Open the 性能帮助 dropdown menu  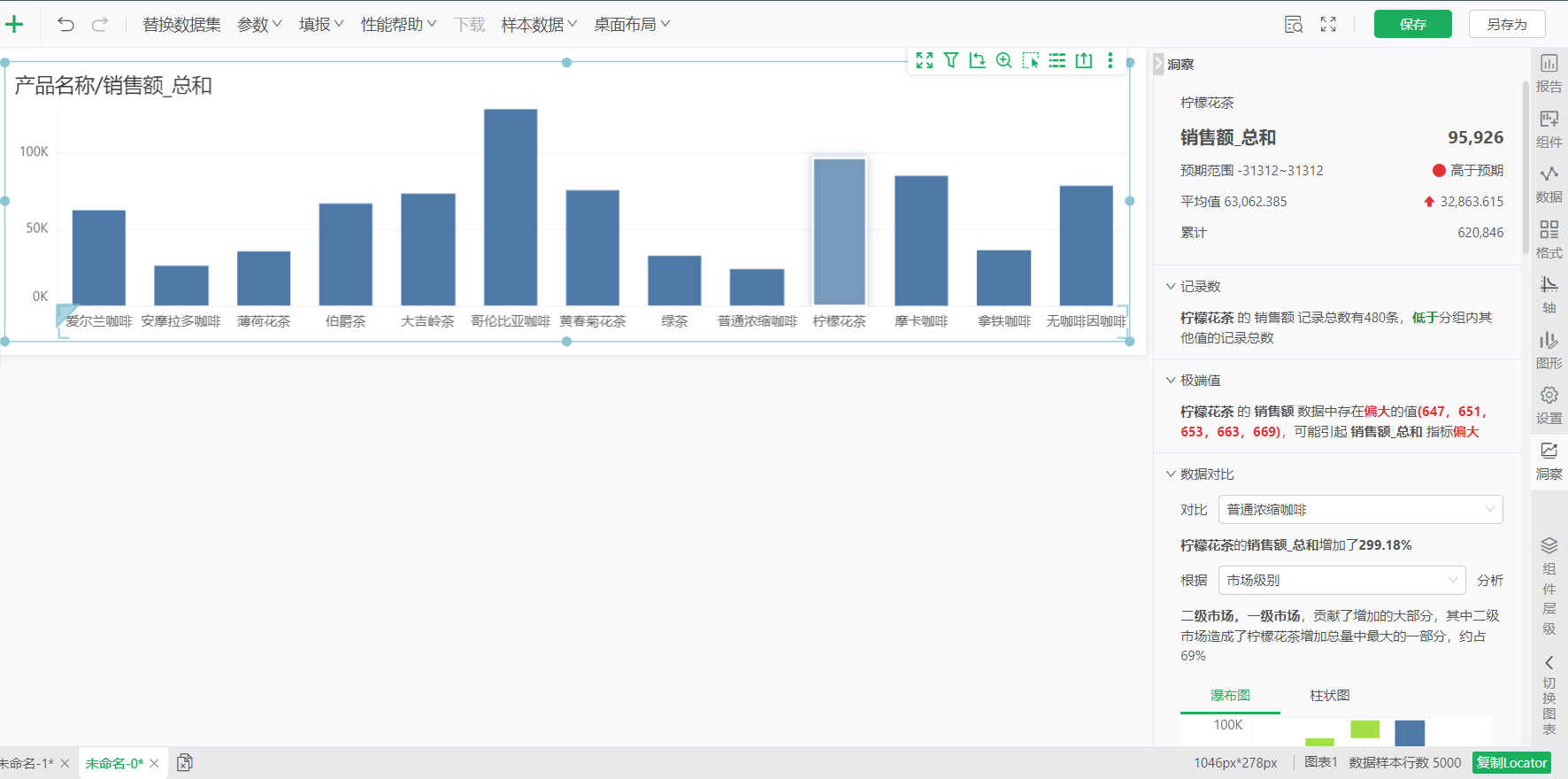398,25
